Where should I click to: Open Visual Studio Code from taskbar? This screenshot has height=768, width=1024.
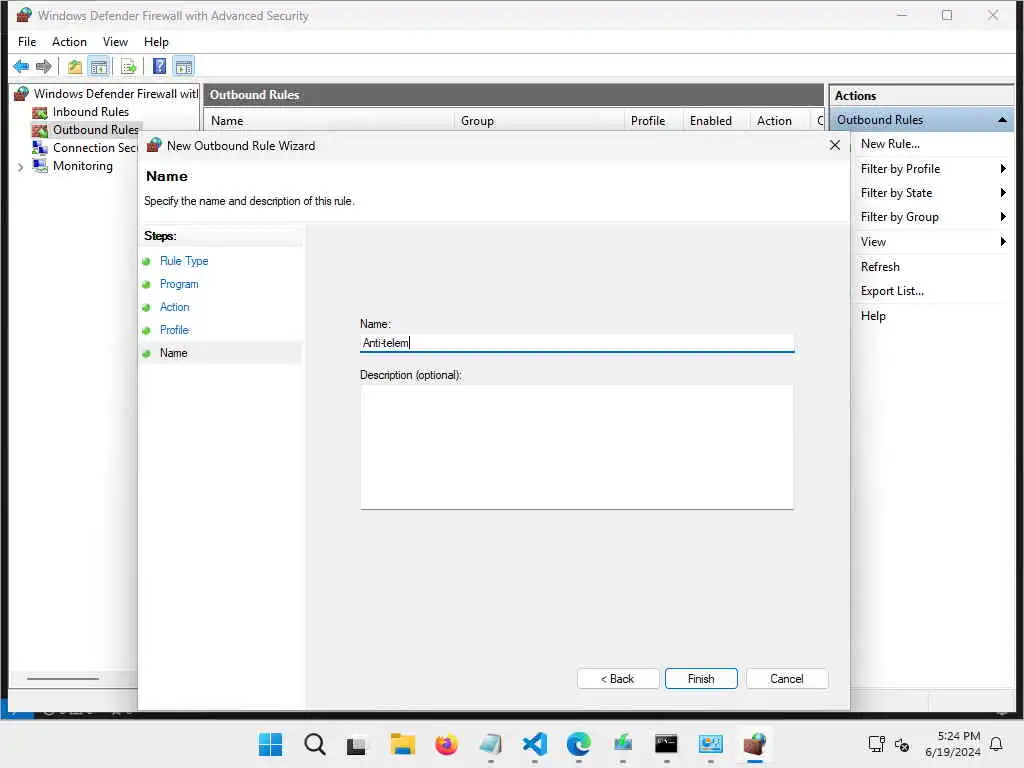tap(534, 744)
